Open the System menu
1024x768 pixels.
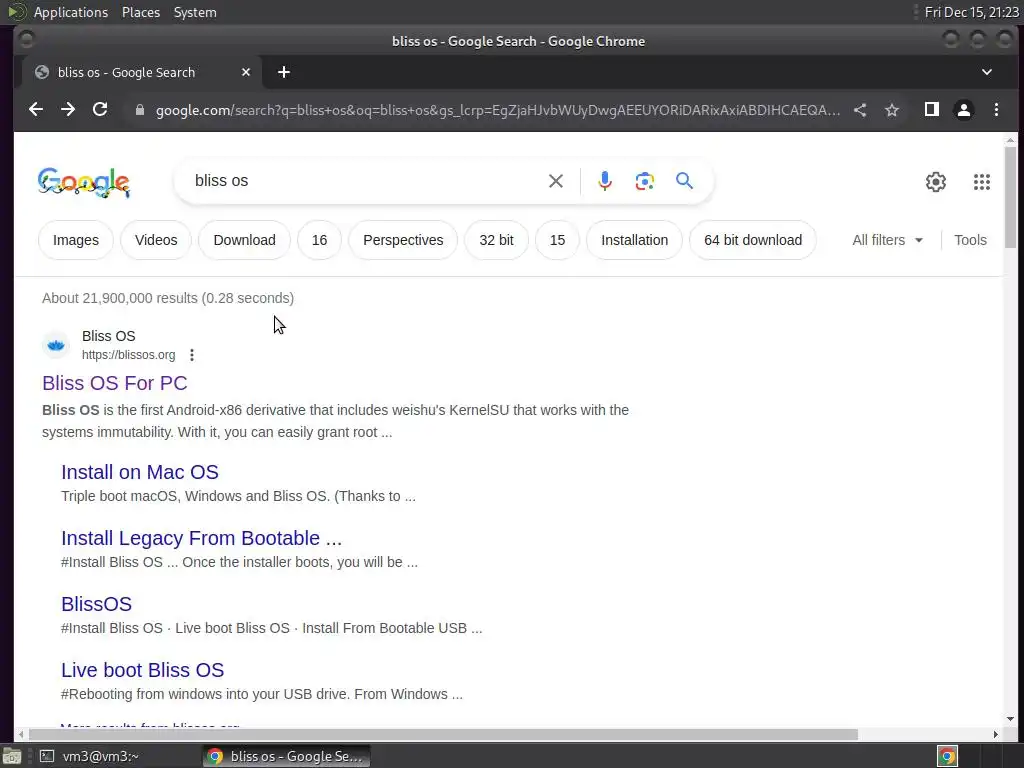tap(195, 12)
